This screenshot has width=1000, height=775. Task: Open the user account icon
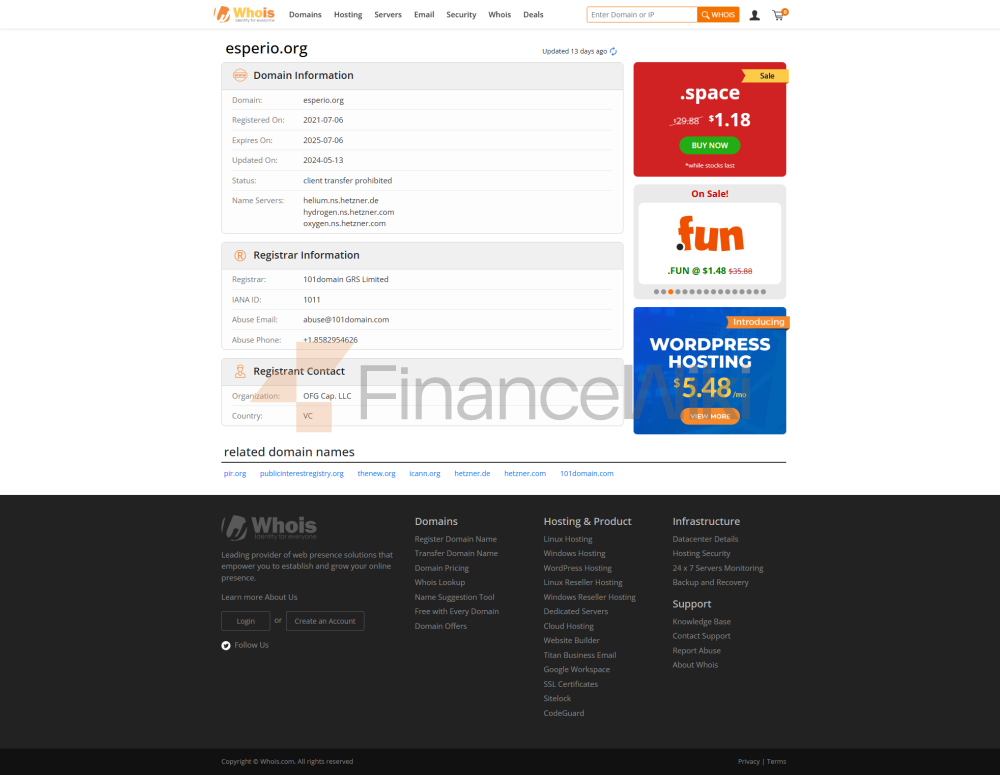[x=754, y=15]
